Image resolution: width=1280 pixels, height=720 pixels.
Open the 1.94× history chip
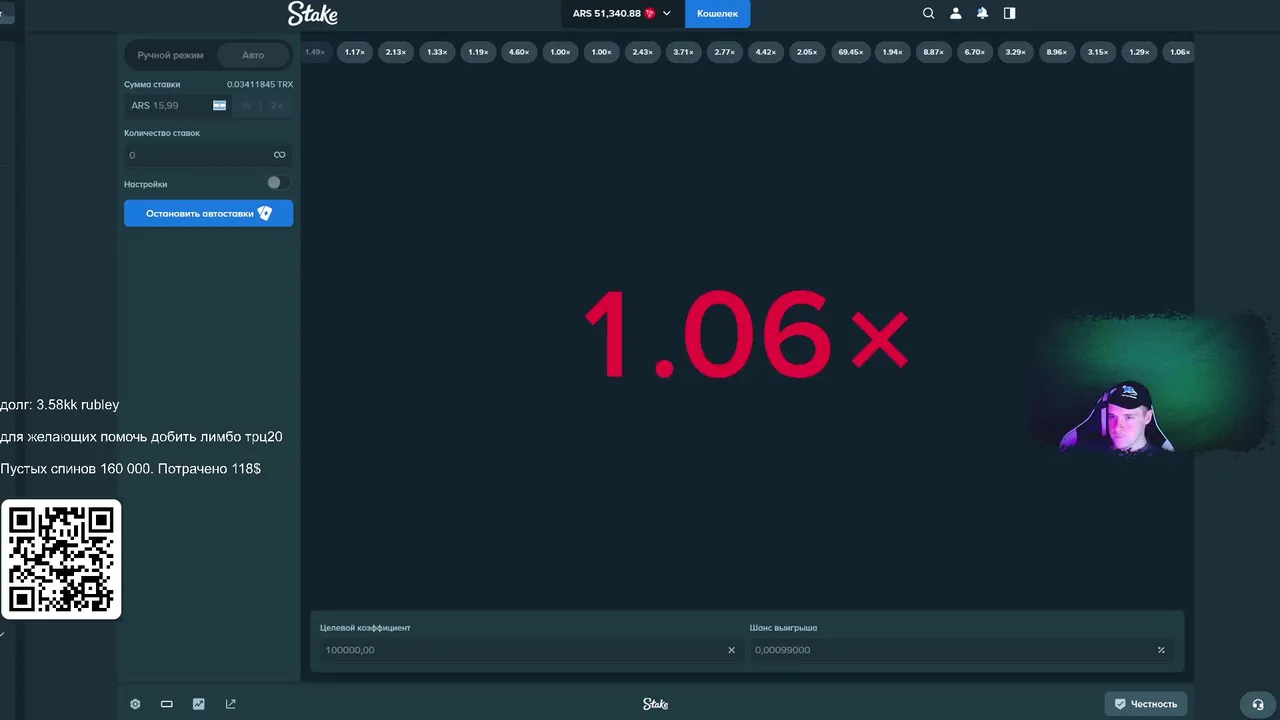click(x=892, y=52)
